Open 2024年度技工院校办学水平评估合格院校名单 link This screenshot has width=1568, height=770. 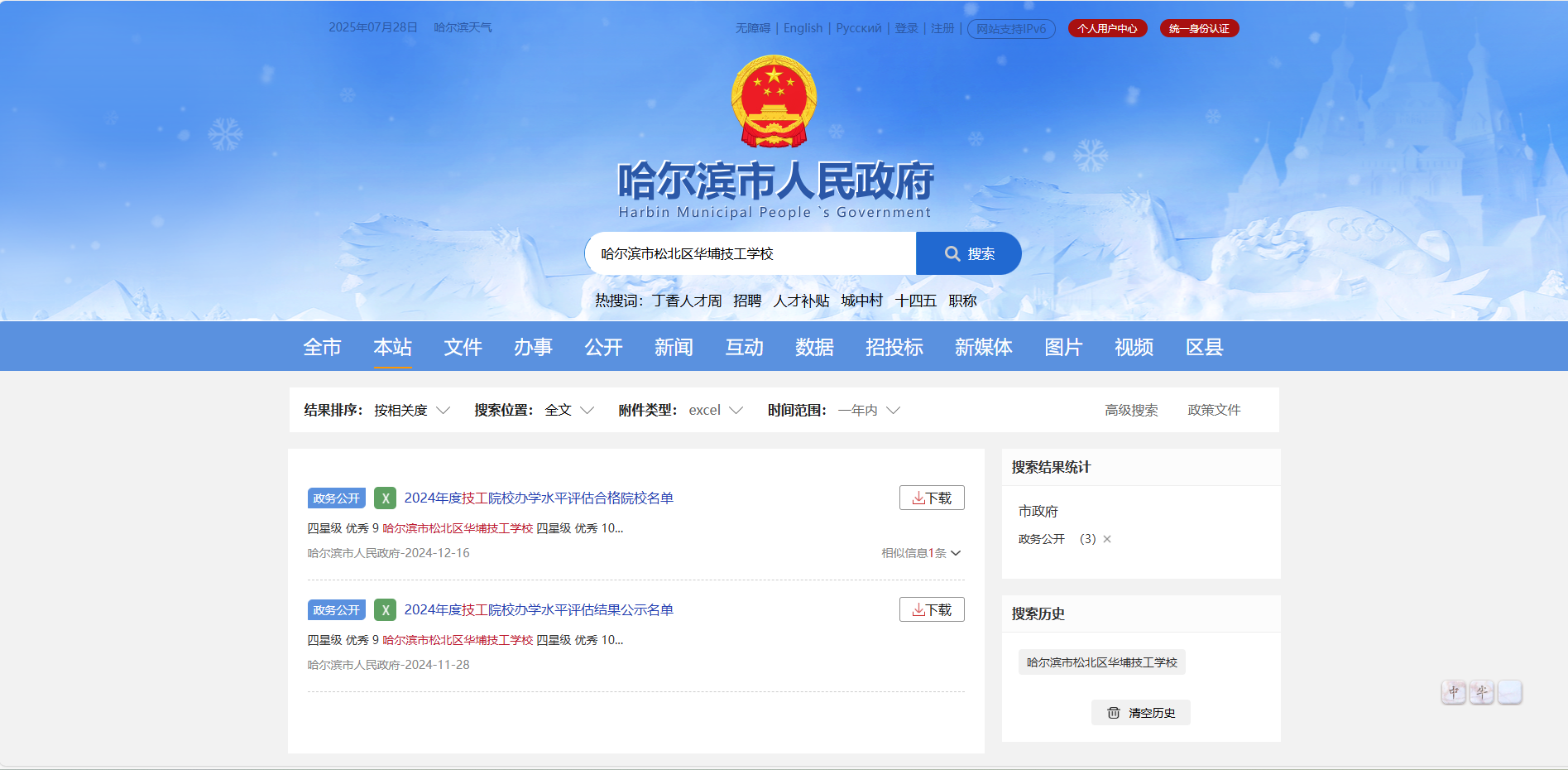(x=539, y=498)
